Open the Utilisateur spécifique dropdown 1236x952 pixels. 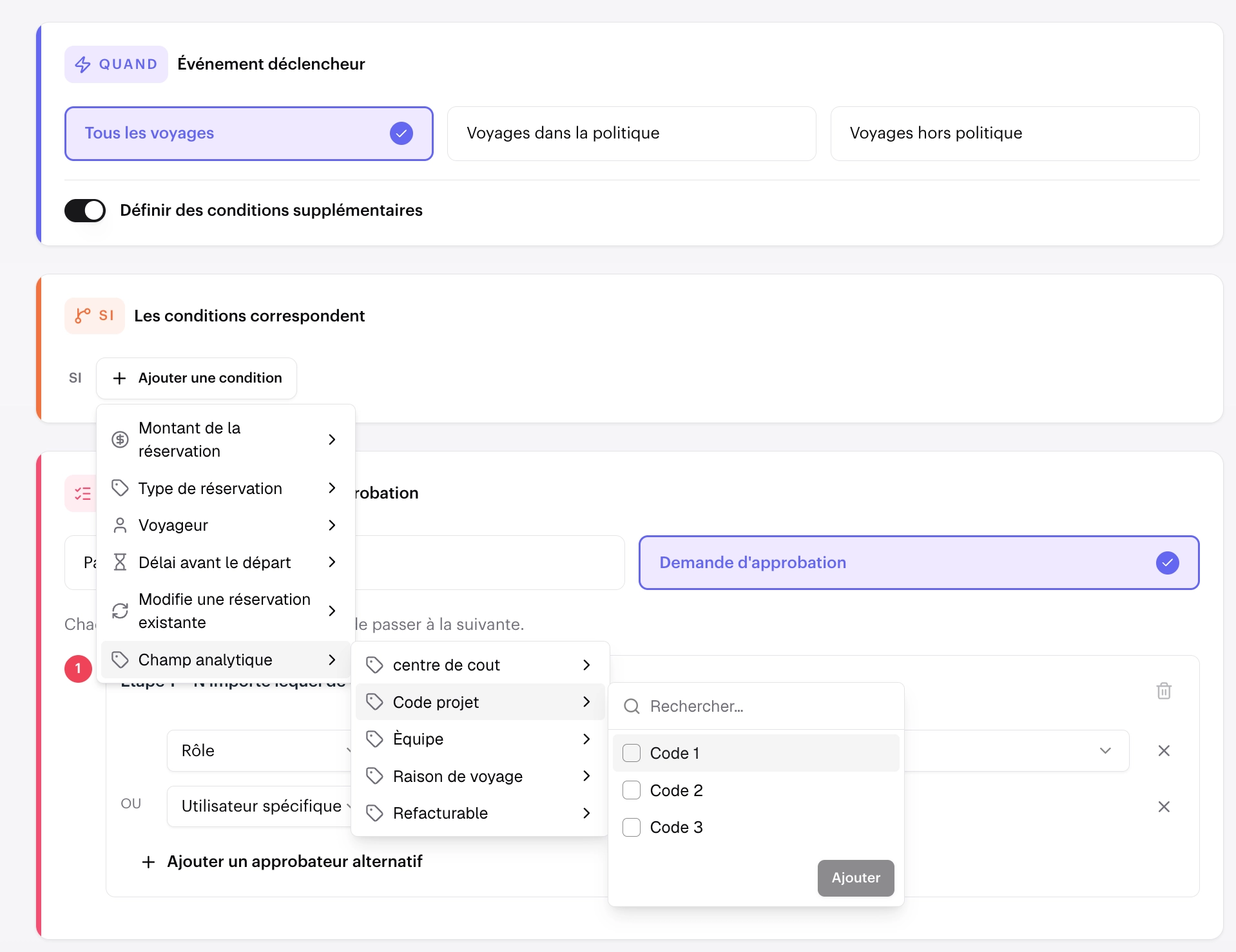(259, 806)
